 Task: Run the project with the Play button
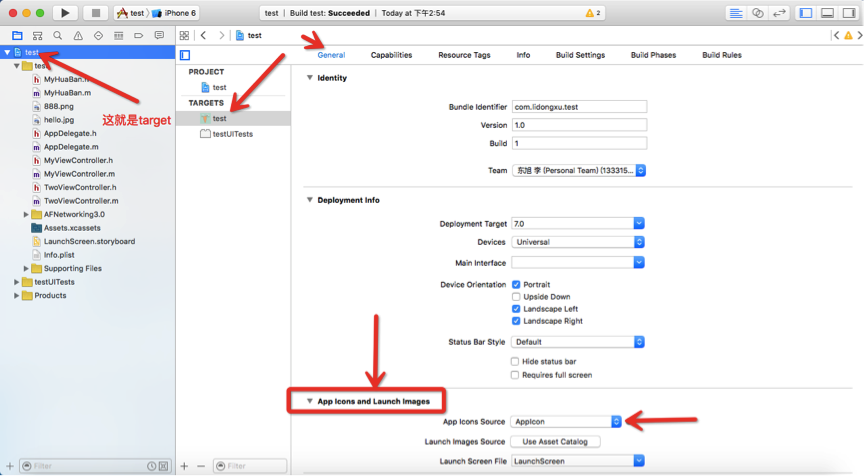click(x=65, y=13)
